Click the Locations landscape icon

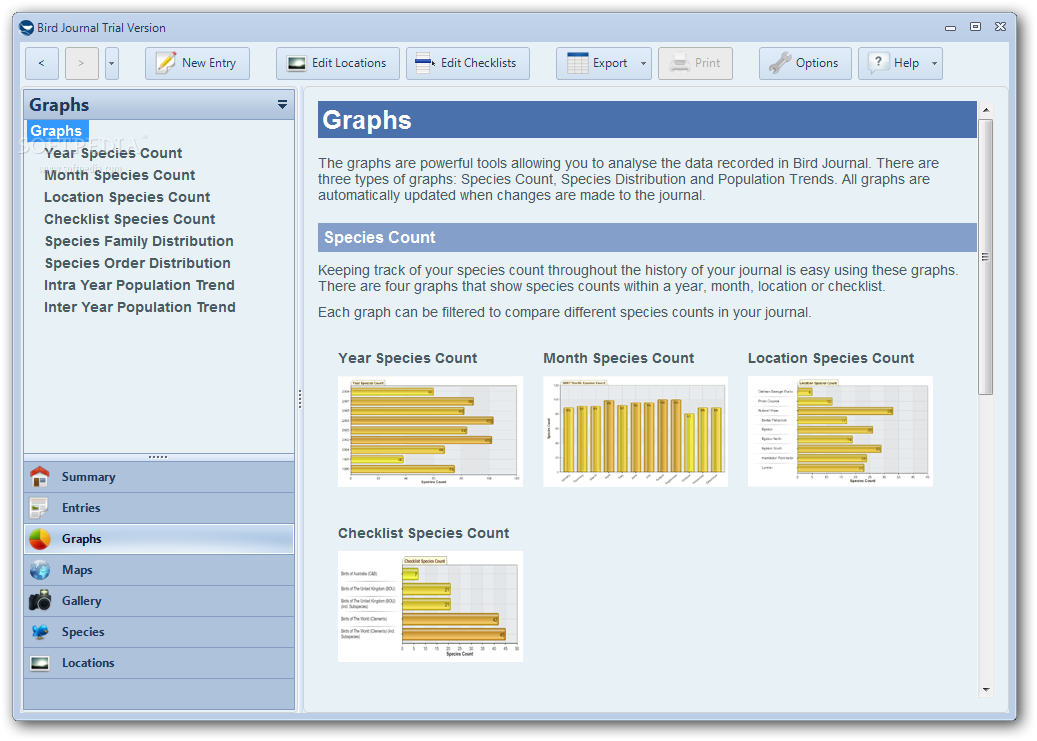click(x=40, y=663)
